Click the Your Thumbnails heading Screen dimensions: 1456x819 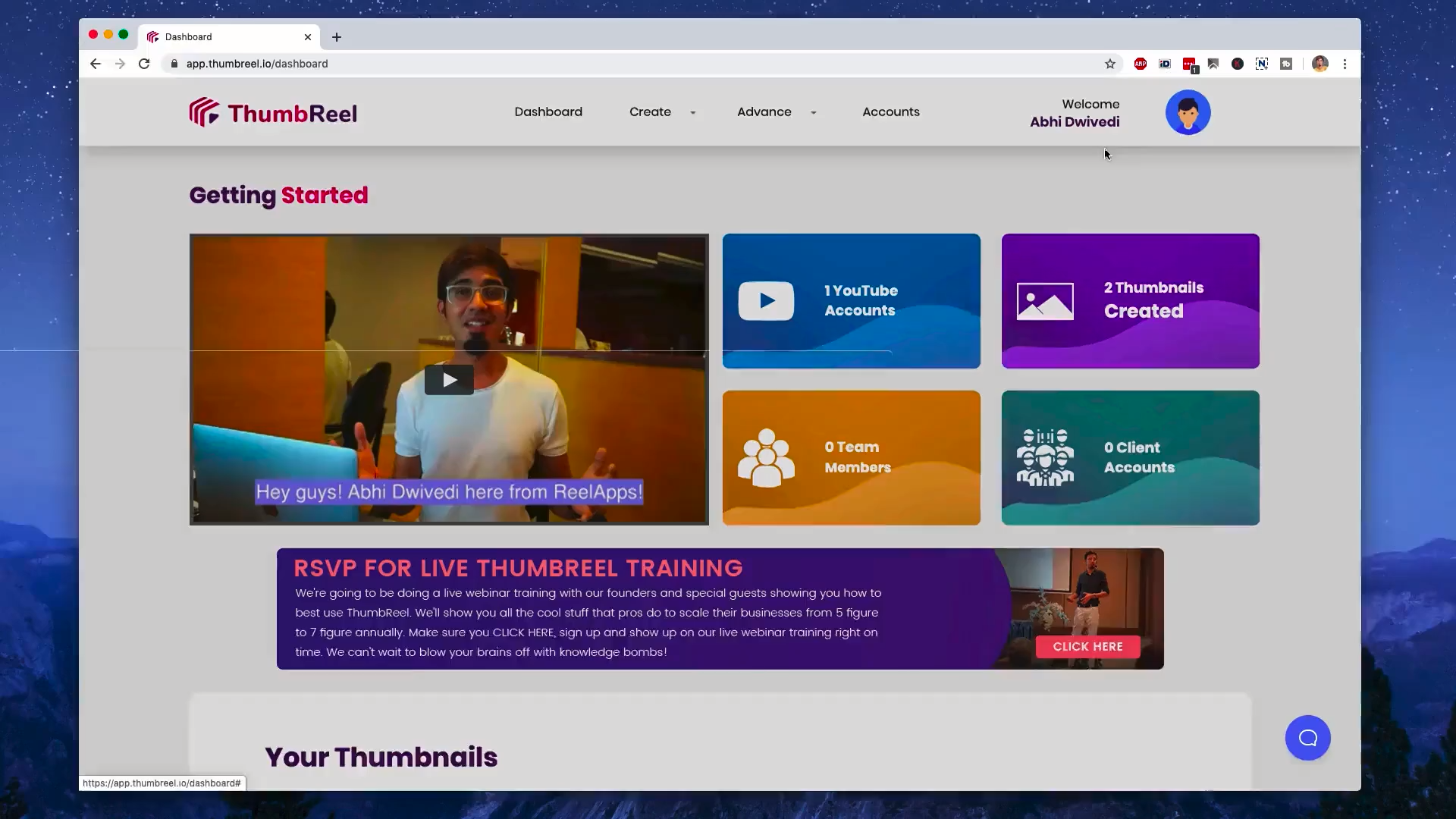pos(381,757)
